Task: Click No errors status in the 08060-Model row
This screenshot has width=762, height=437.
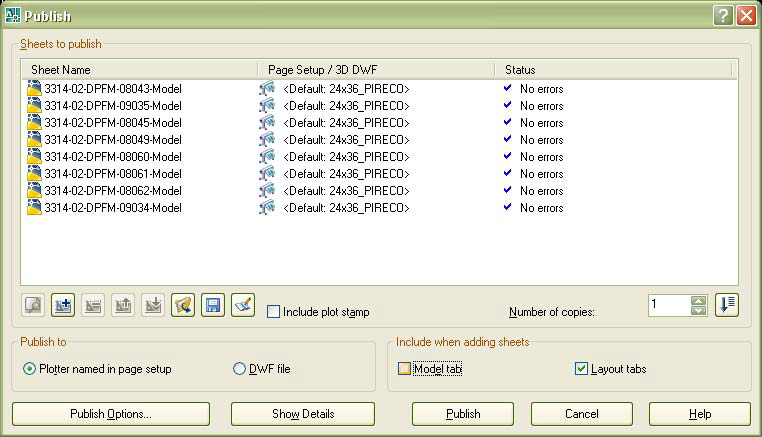Action: tap(541, 157)
